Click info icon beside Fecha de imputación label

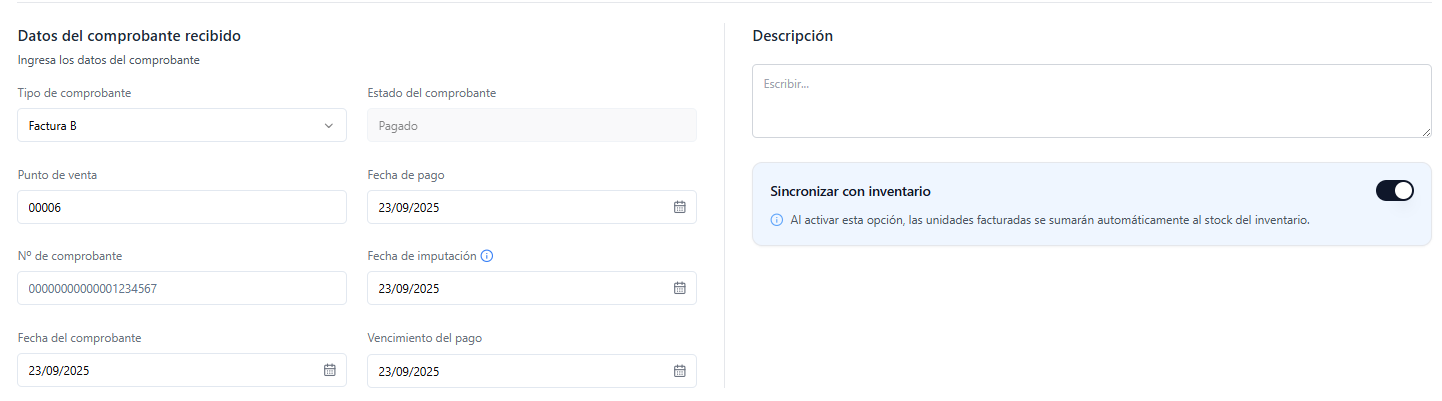click(x=487, y=256)
